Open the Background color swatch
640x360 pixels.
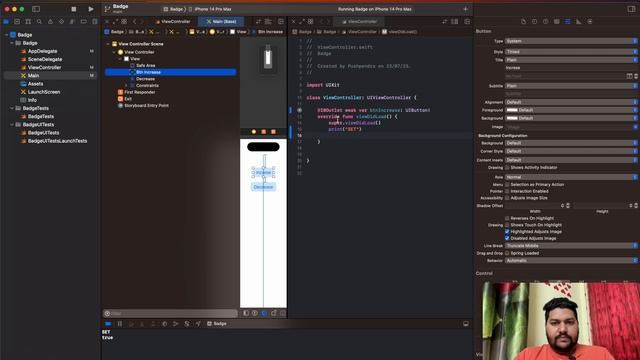(512, 118)
